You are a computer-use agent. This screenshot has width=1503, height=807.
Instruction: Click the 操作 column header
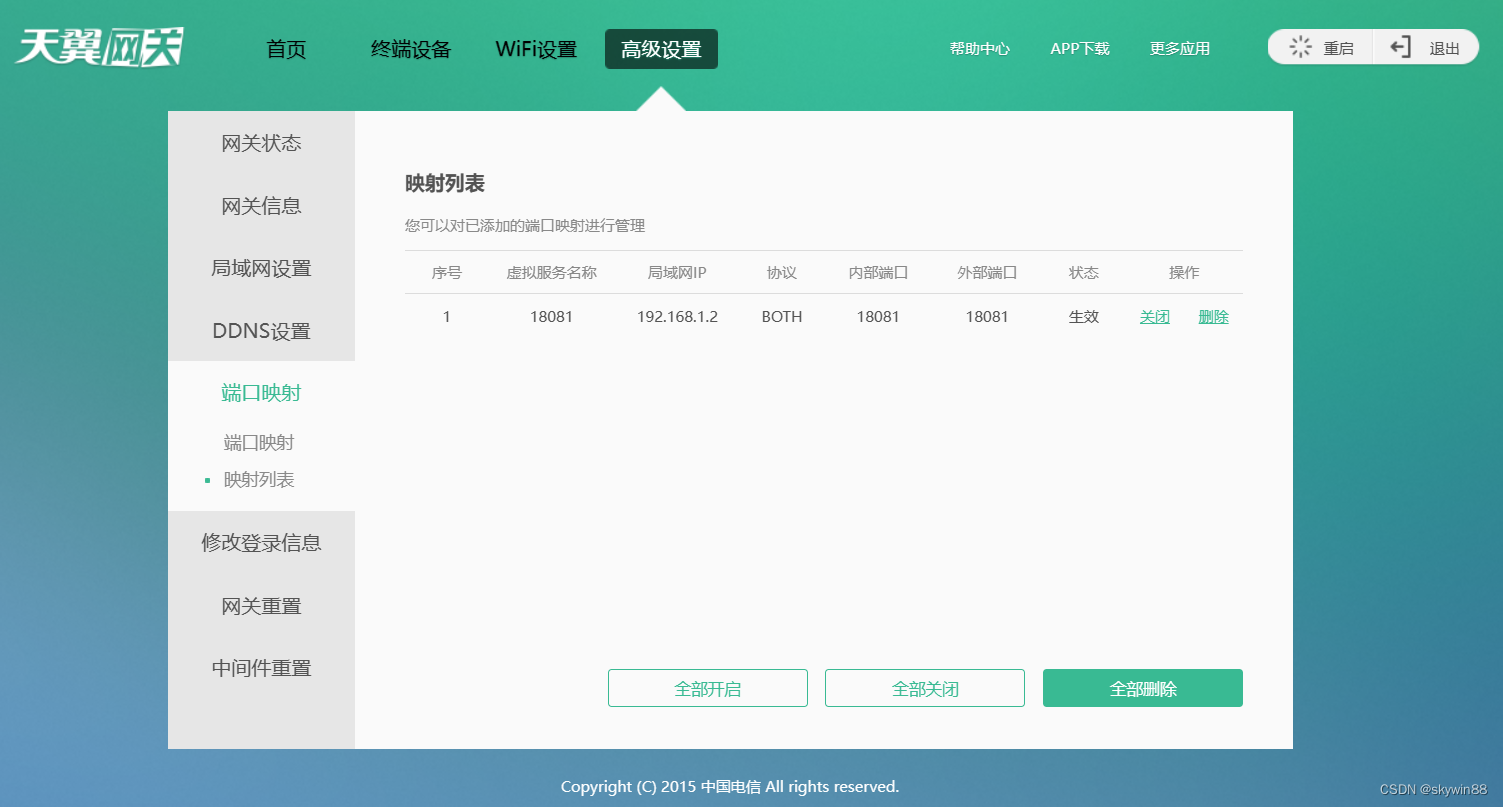pyautogui.click(x=1184, y=273)
